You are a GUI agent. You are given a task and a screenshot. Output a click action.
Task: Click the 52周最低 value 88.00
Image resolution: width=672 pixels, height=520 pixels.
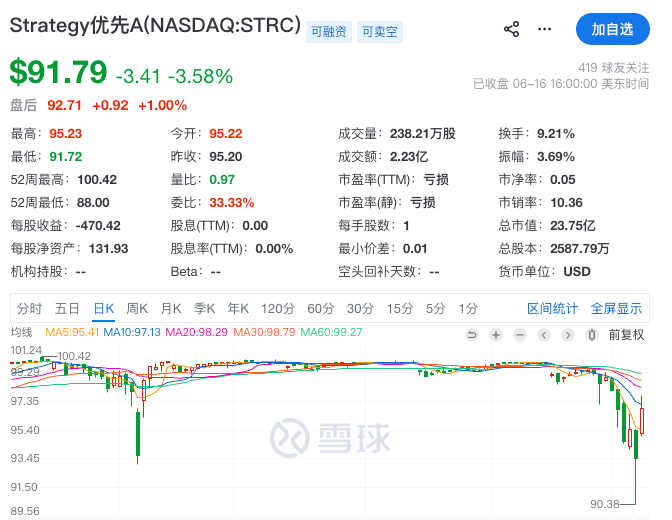click(93, 203)
